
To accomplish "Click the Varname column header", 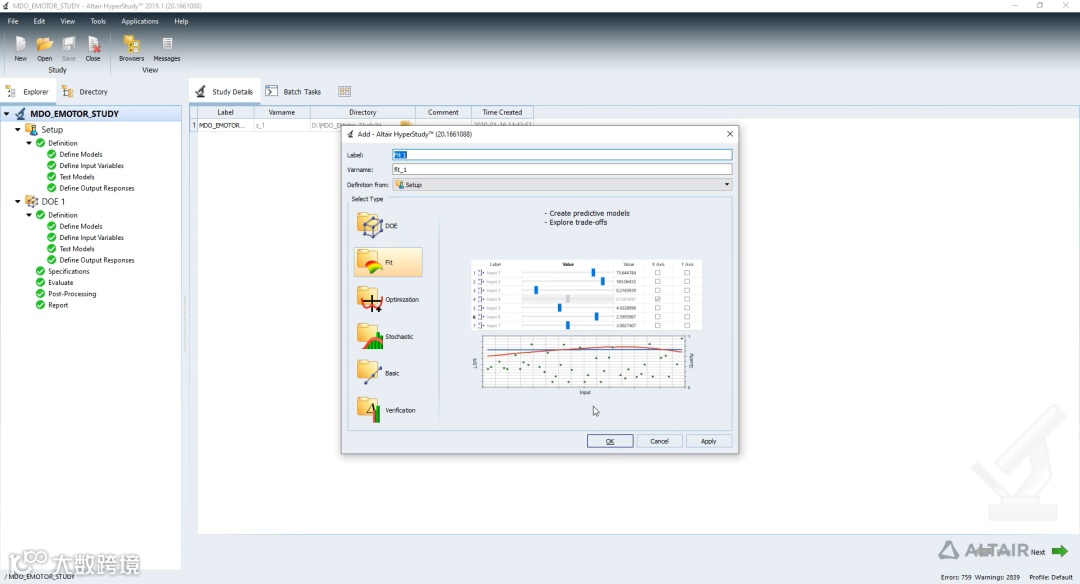I will (x=282, y=112).
